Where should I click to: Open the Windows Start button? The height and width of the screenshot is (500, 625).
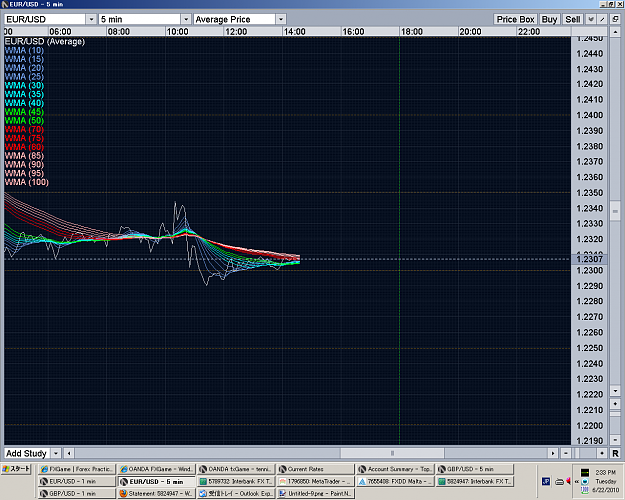(x=16, y=469)
